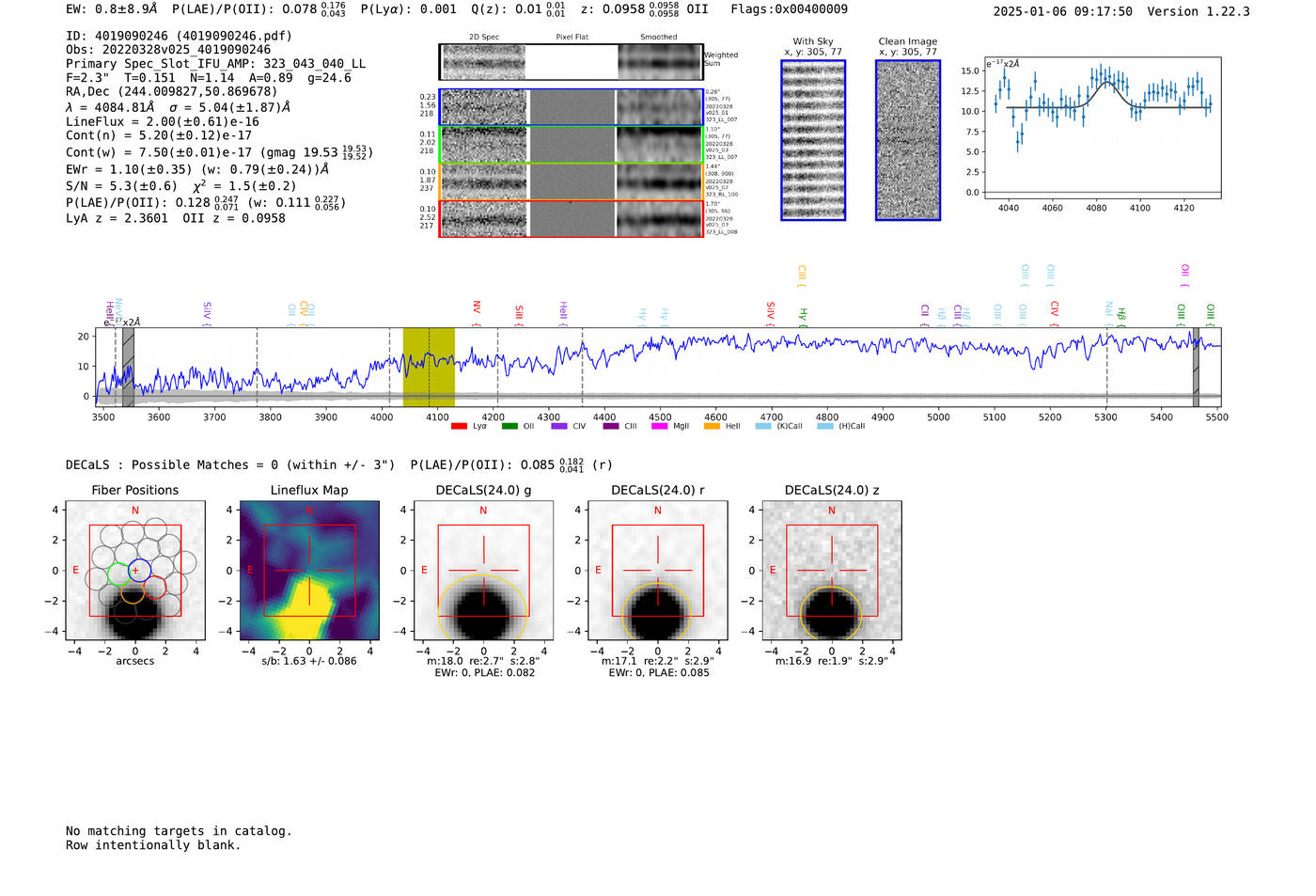Click the LyA z = 2.3601 text

pyautogui.click(x=117, y=218)
